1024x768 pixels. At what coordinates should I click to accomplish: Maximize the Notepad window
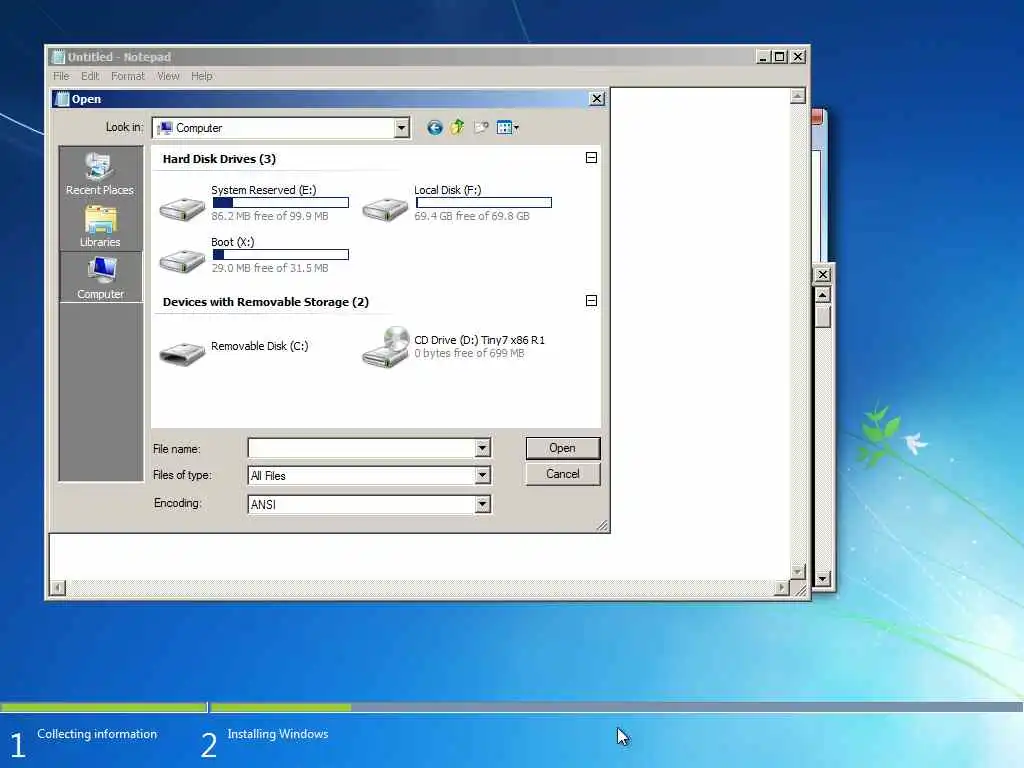click(780, 57)
